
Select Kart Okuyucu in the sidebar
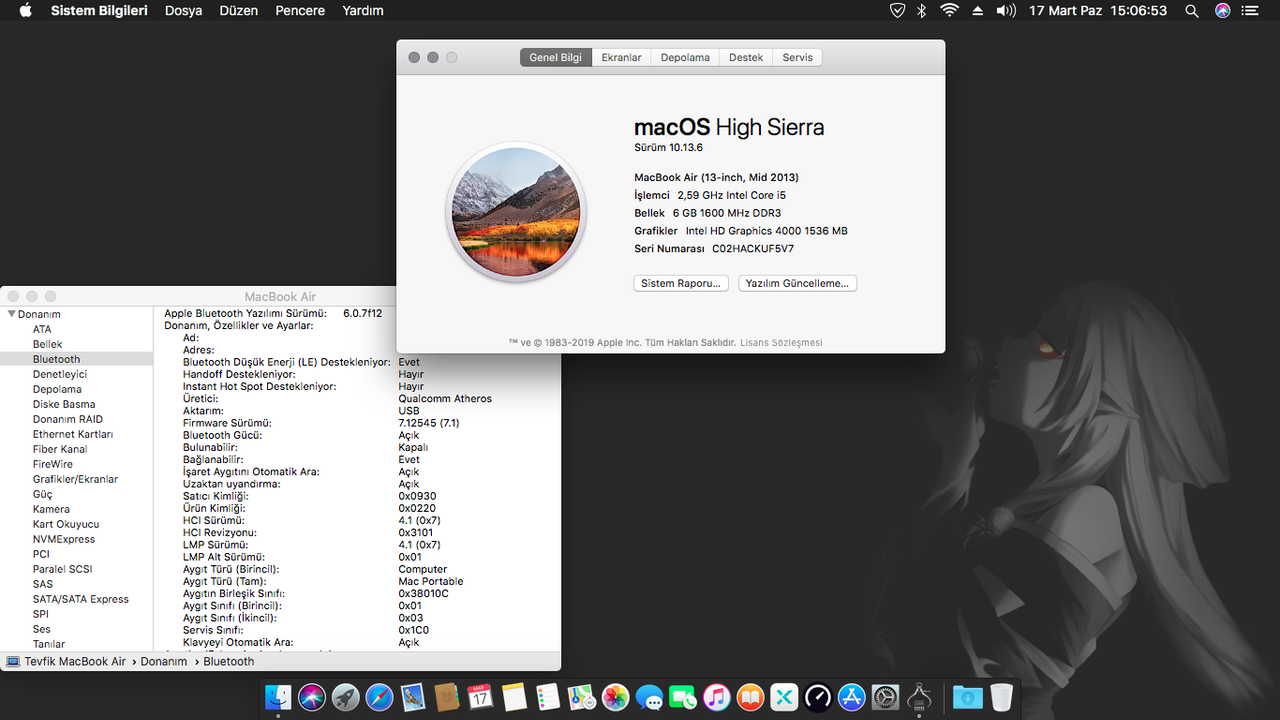(x=66, y=524)
